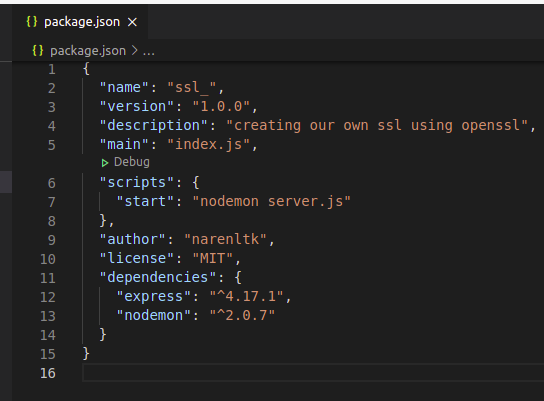Close the package.json editor tab
The image size is (544, 401).
[132, 22]
